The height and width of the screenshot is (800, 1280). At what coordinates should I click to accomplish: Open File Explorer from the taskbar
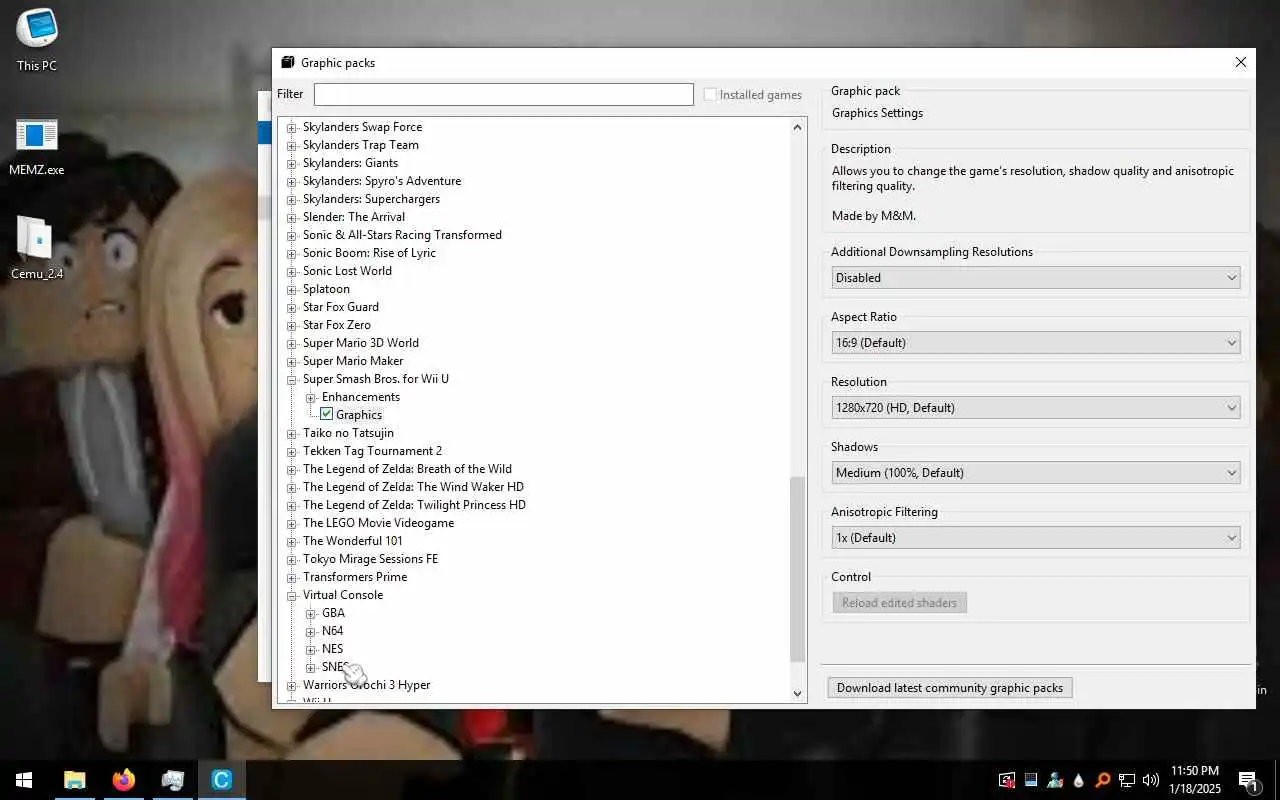pyautogui.click(x=74, y=780)
